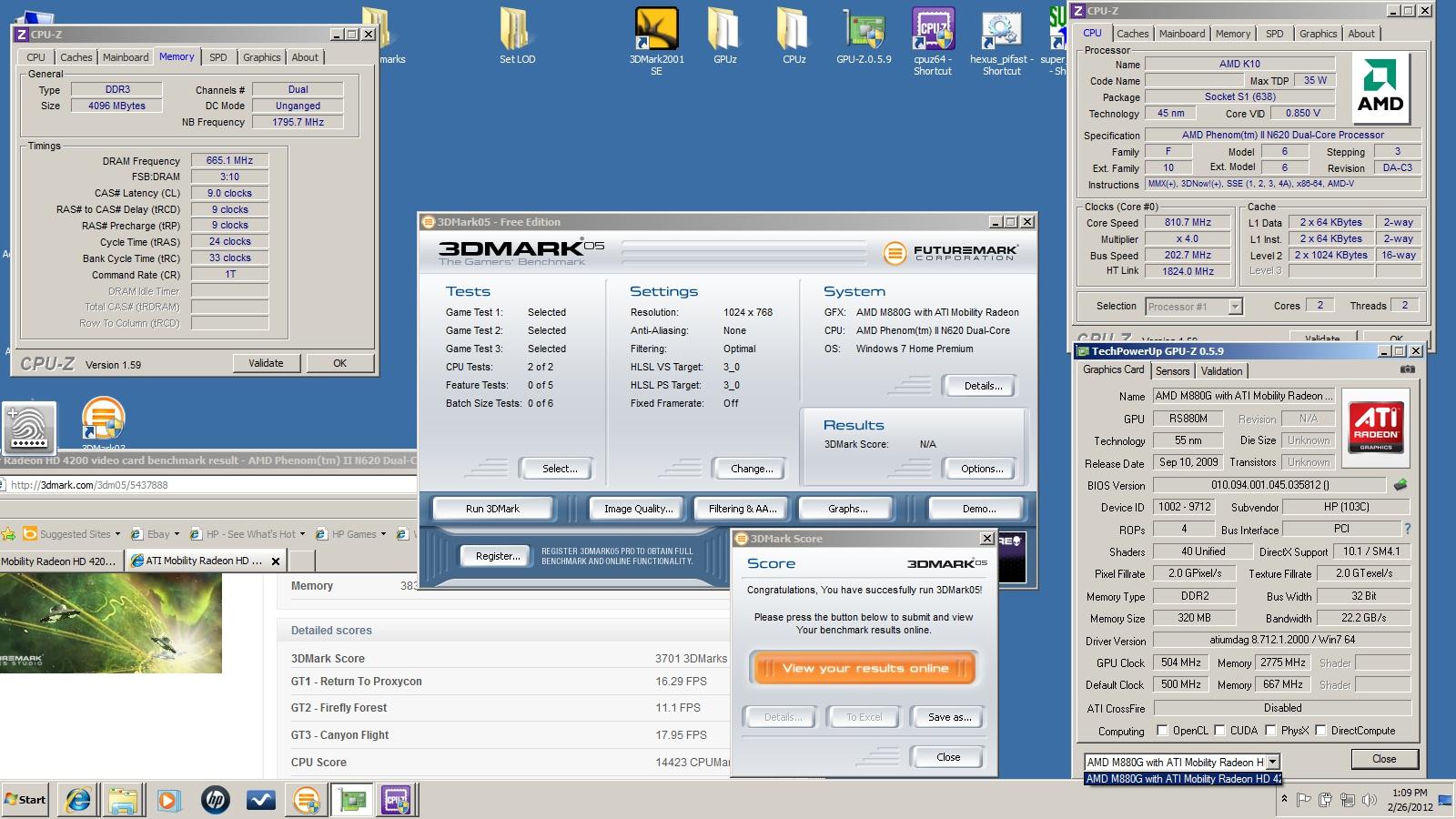The height and width of the screenshot is (819, 1456).
Task: Click the '3701 3DMarks' score value
Action: pos(691,659)
